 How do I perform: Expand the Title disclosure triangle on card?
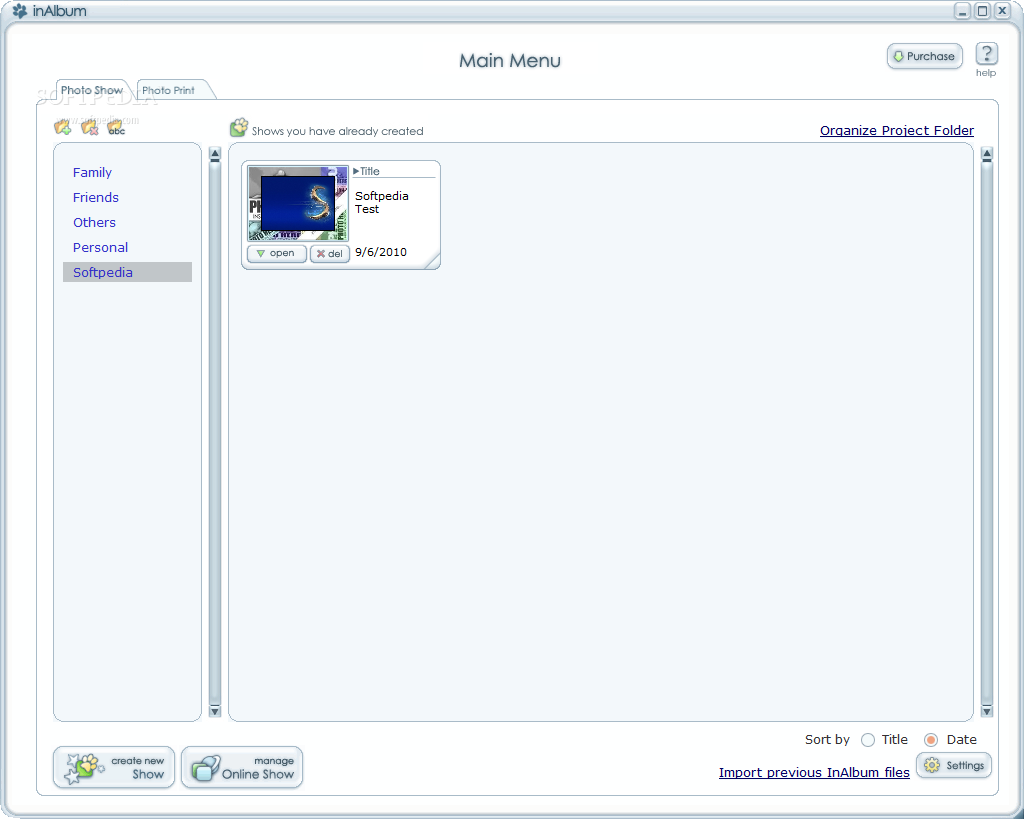pyautogui.click(x=356, y=171)
